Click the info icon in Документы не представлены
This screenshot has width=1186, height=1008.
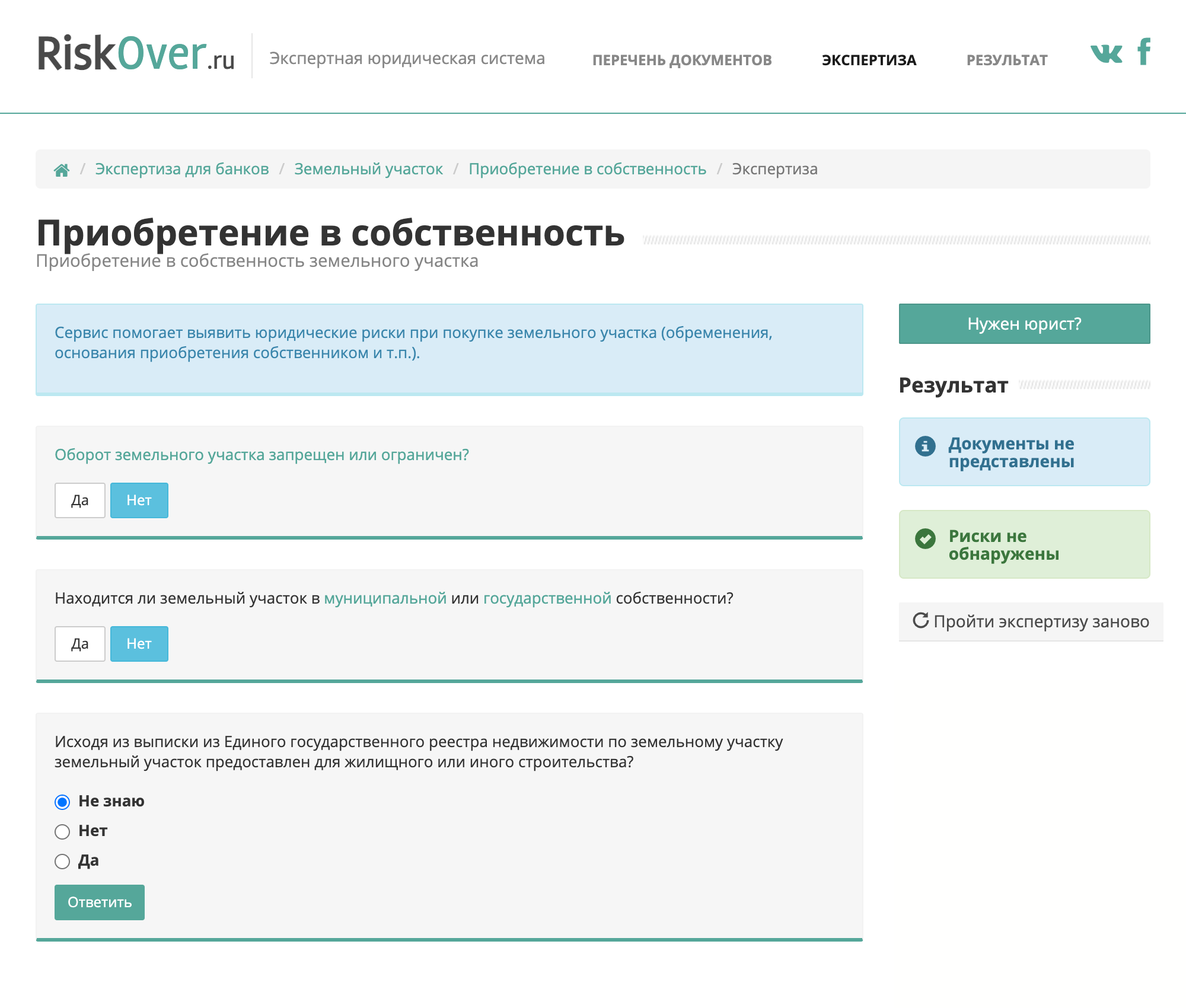click(x=925, y=446)
